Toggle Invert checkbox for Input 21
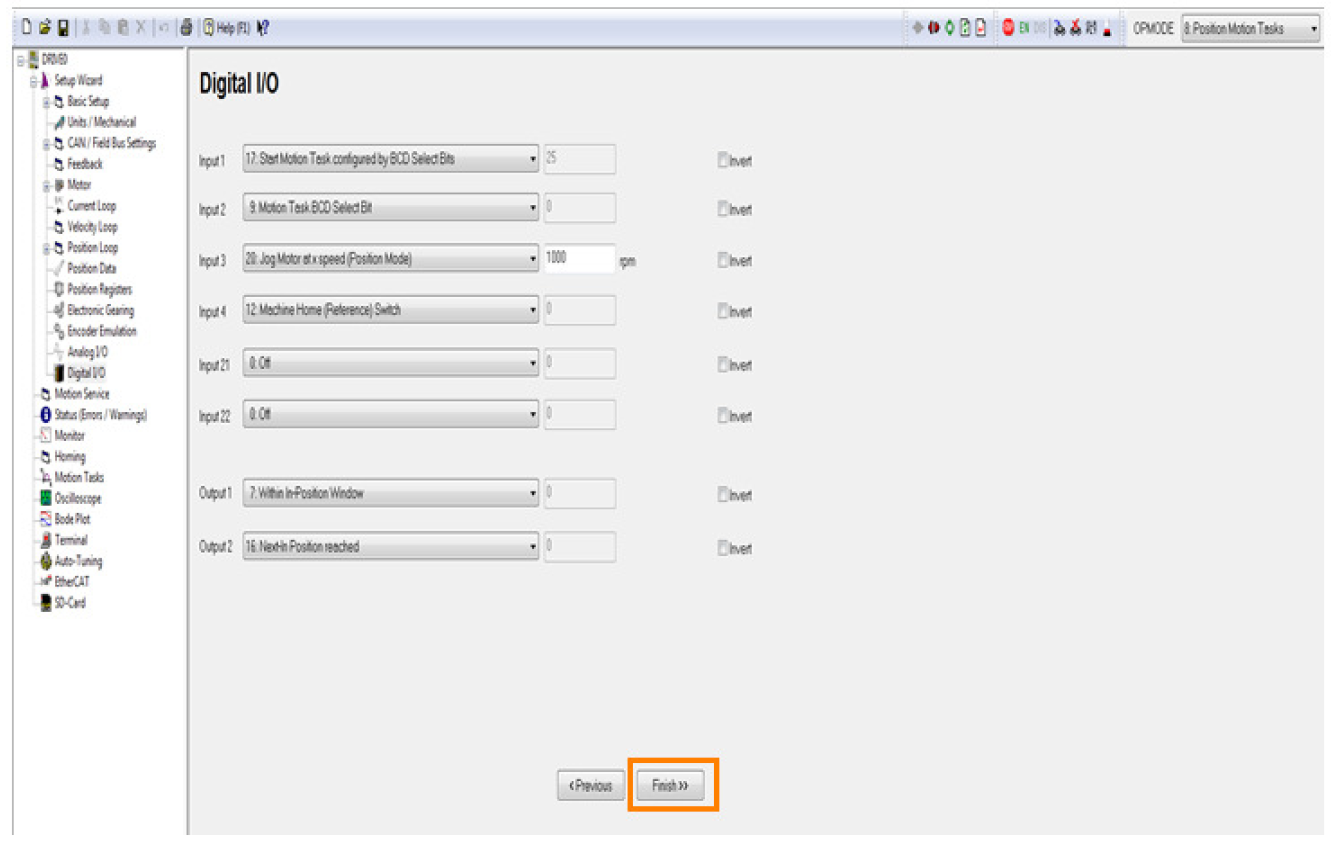 [722, 365]
